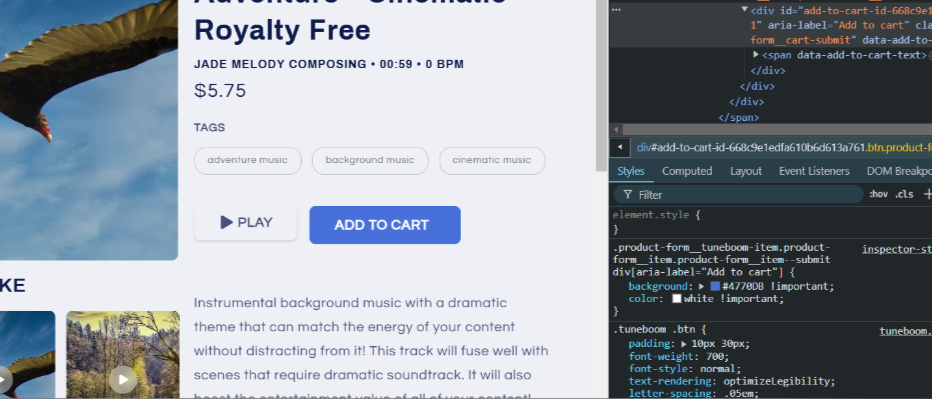The width and height of the screenshot is (932, 399).
Task: Click the page vertical scrollbar thumb
Action: click(601, 86)
